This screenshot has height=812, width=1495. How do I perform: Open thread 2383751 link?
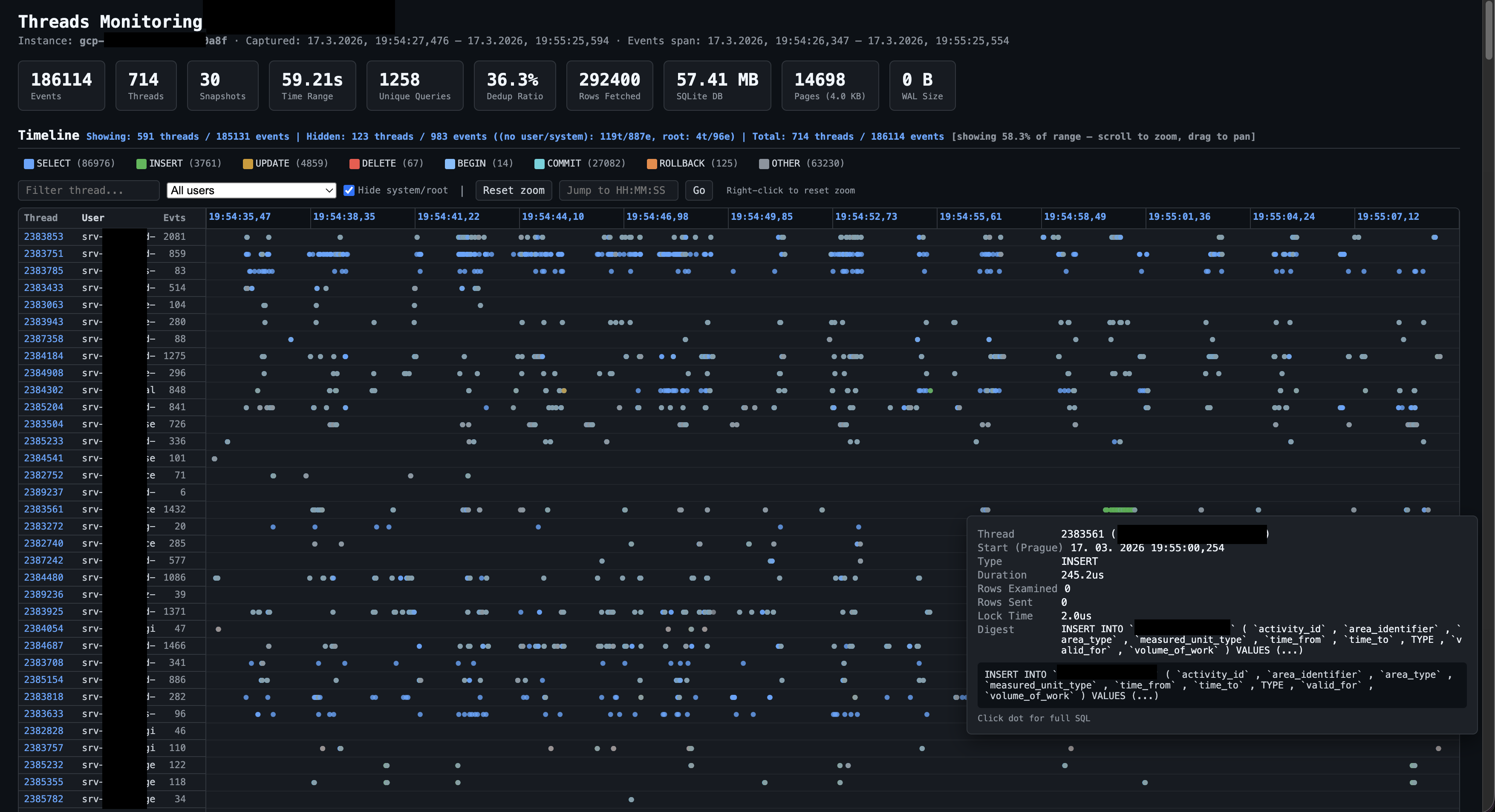pos(43,253)
